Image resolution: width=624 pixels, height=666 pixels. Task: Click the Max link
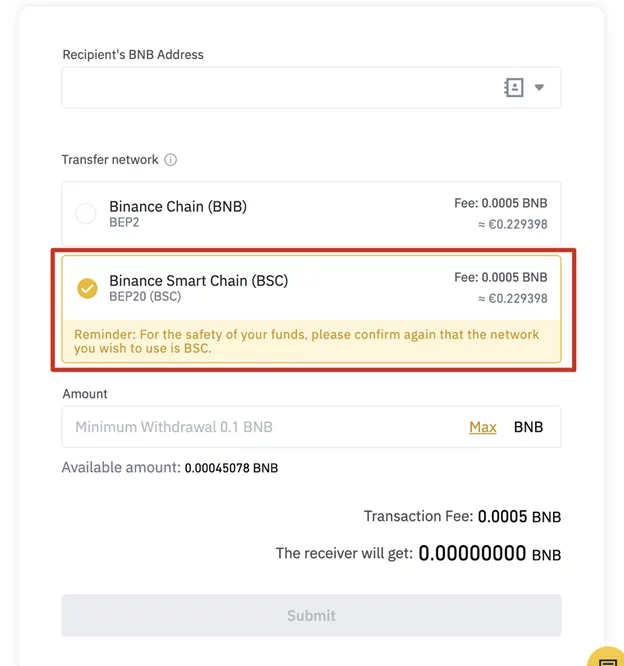tap(483, 427)
